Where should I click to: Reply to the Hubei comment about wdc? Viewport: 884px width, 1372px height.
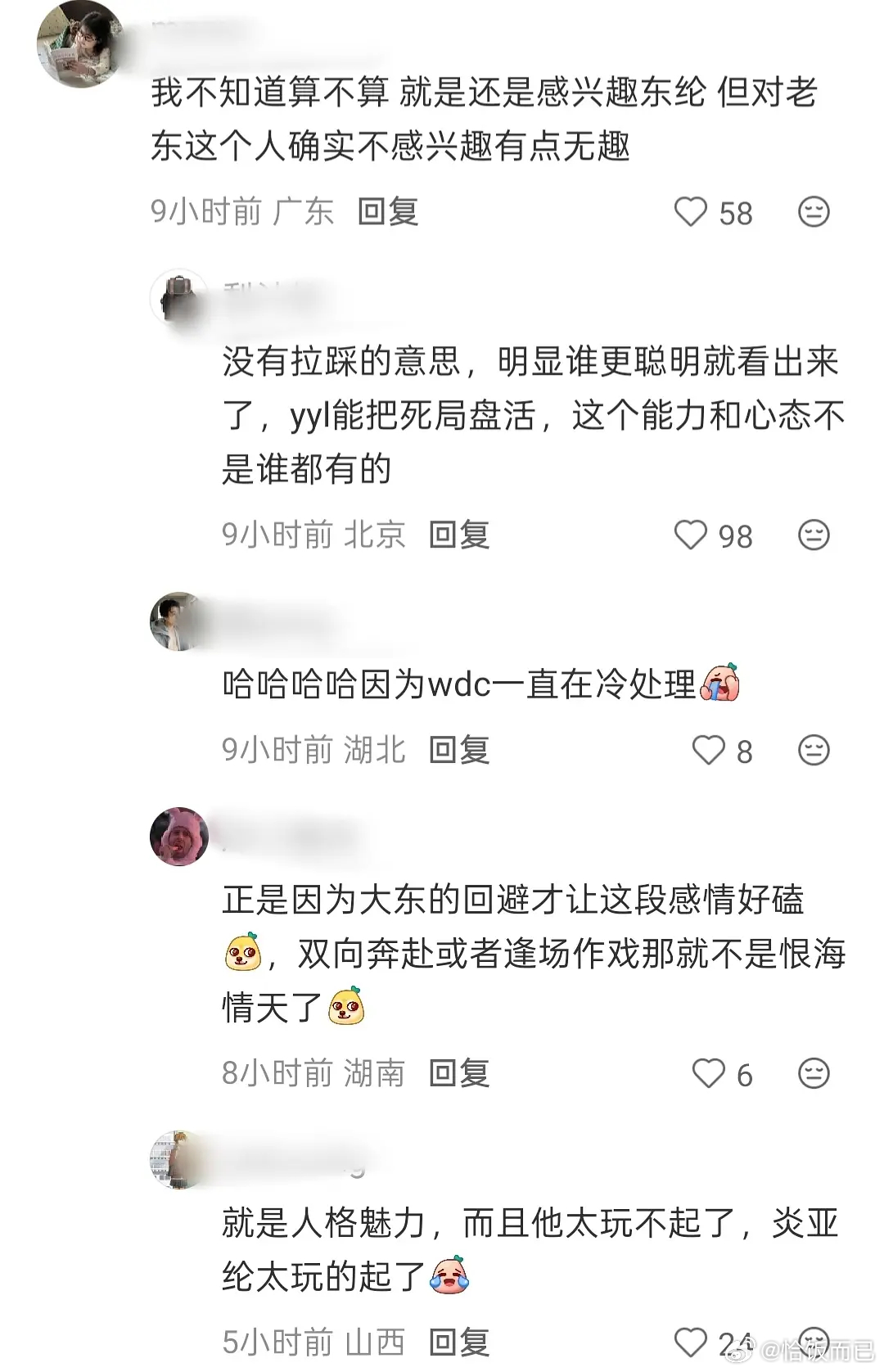[x=459, y=750]
